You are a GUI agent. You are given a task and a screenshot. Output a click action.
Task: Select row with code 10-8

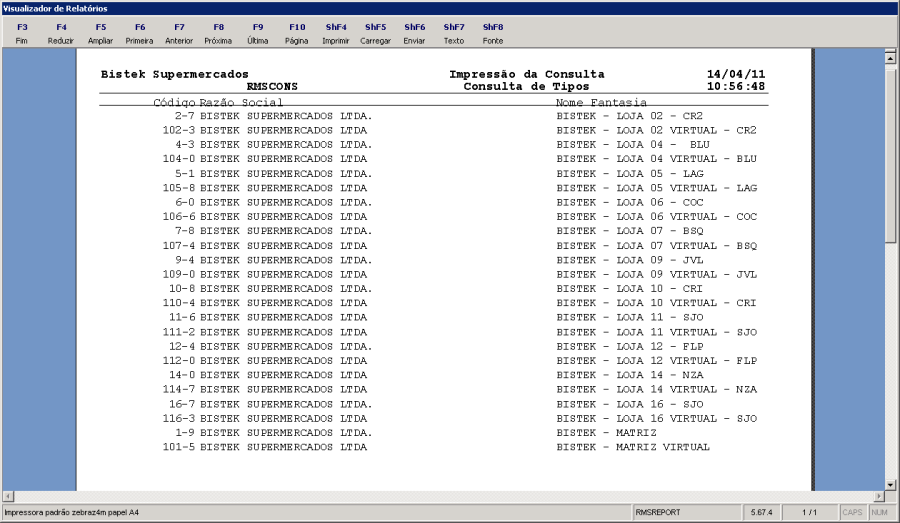click(x=436, y=289)
